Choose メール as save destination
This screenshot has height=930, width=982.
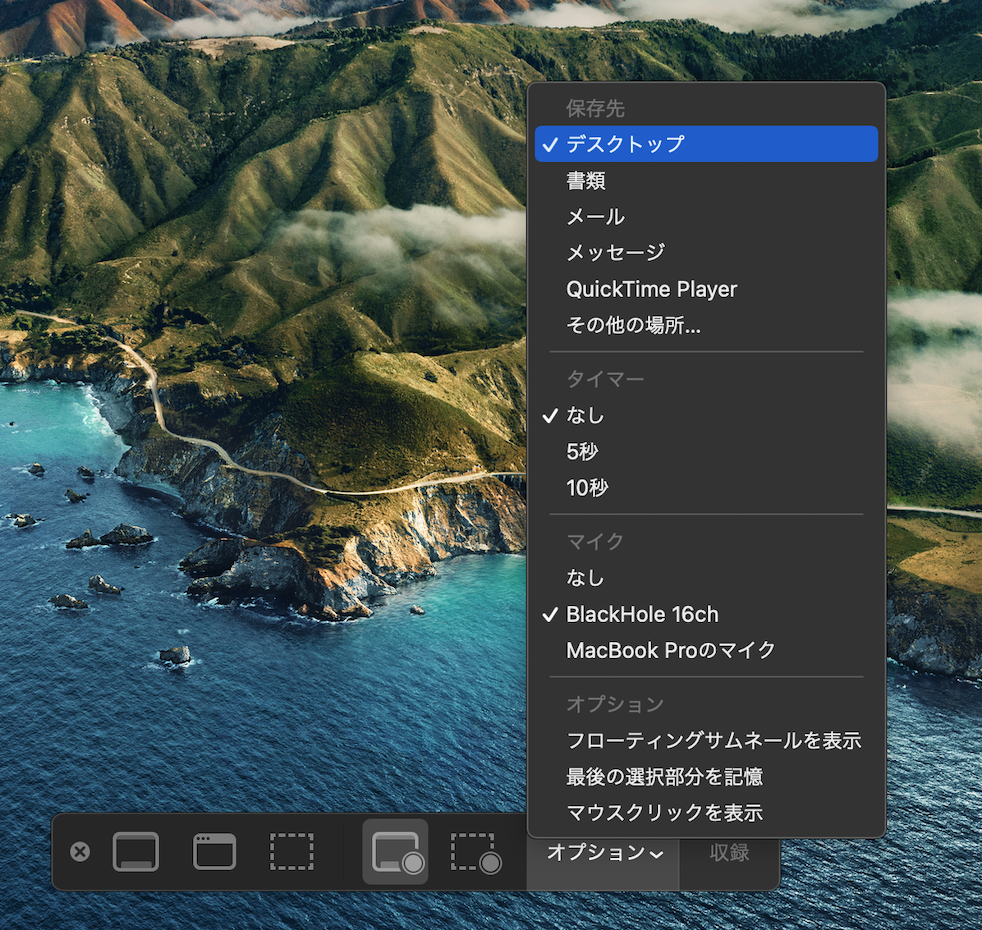595,217
